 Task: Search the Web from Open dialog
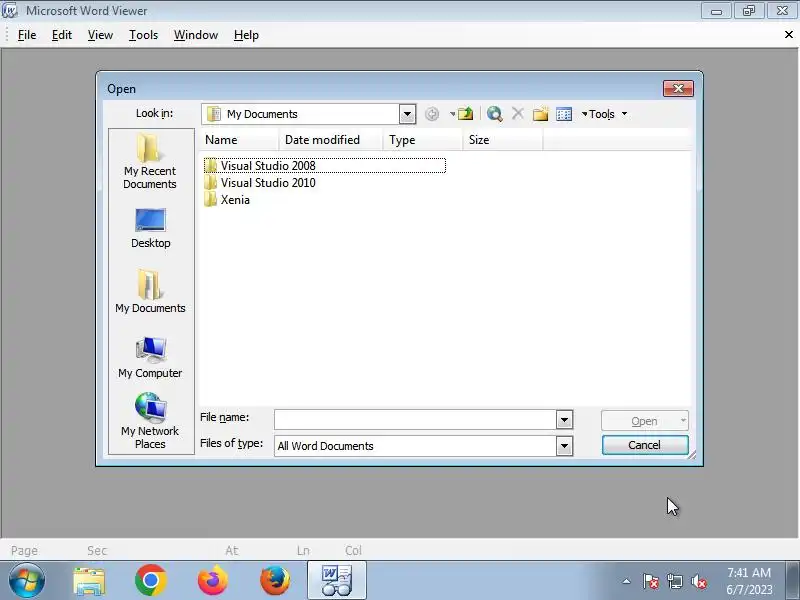click(494, 114)
